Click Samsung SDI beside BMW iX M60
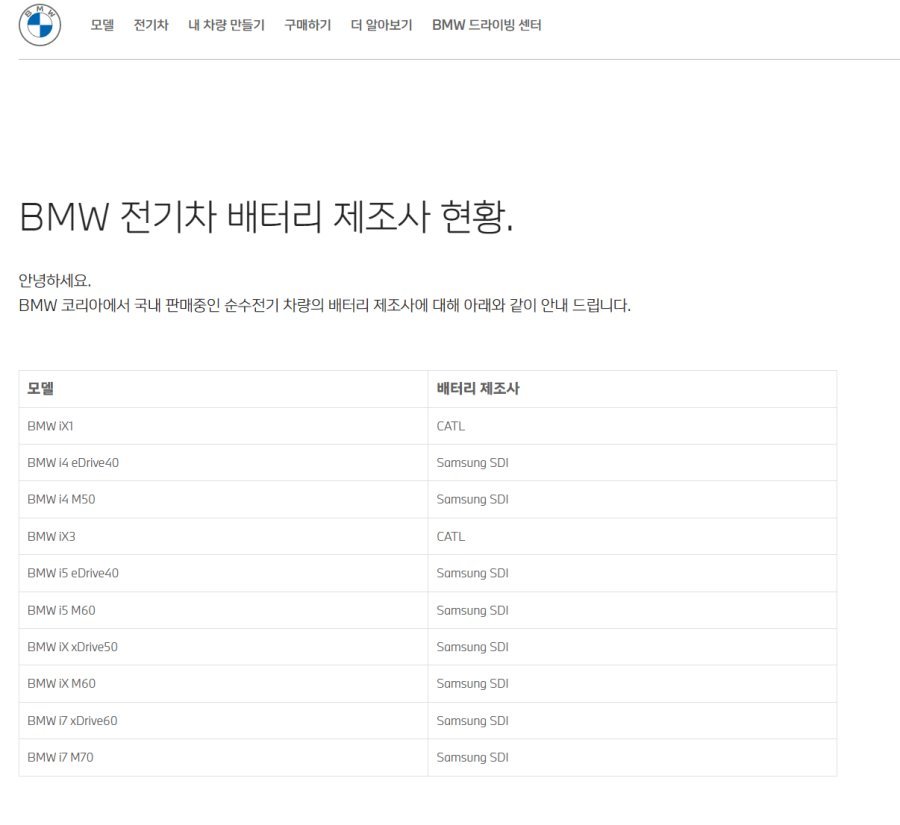This screenshot has width=900, height=825. pyautogui.click(x=472, y=683)
